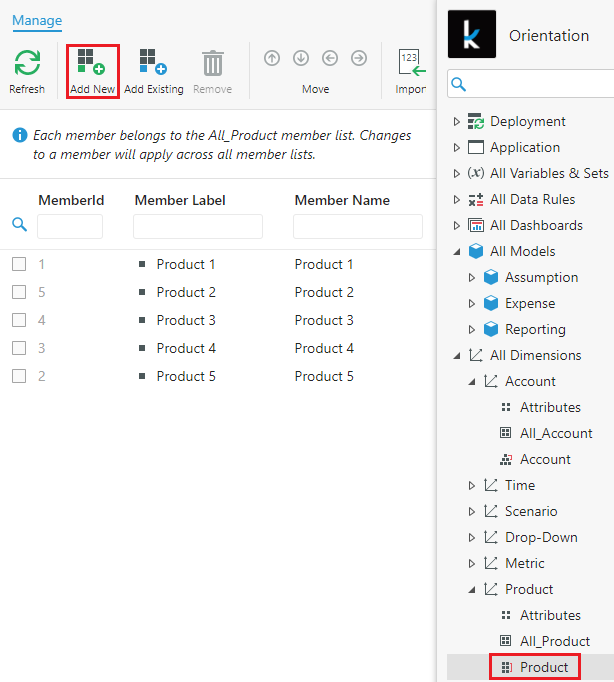Collapse the All Dimensions node
This screenshot has width=614, height=682.
(457, 356)
